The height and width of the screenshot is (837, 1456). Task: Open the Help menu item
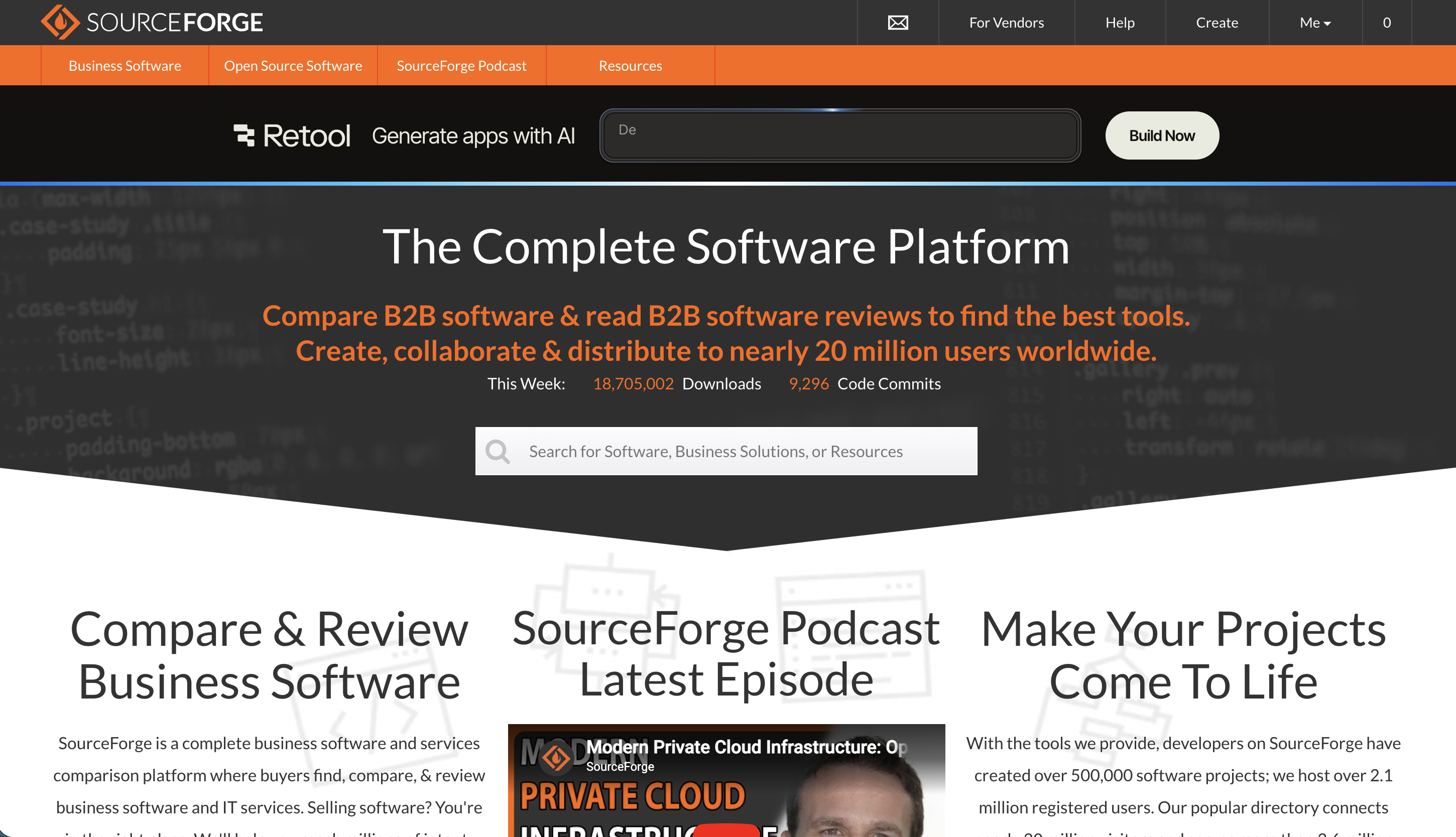pos(1120,23)
